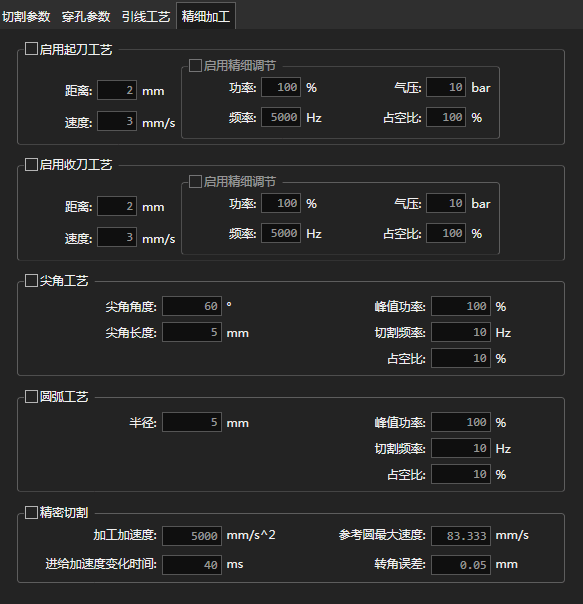Select the 引线工艺 tab

coord(146,17)
